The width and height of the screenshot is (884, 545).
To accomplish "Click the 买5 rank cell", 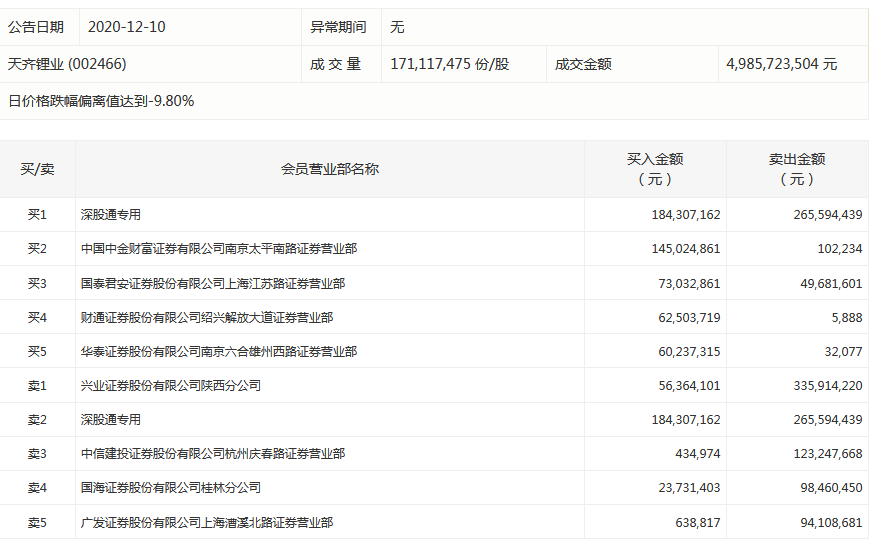I will point(37,352).
